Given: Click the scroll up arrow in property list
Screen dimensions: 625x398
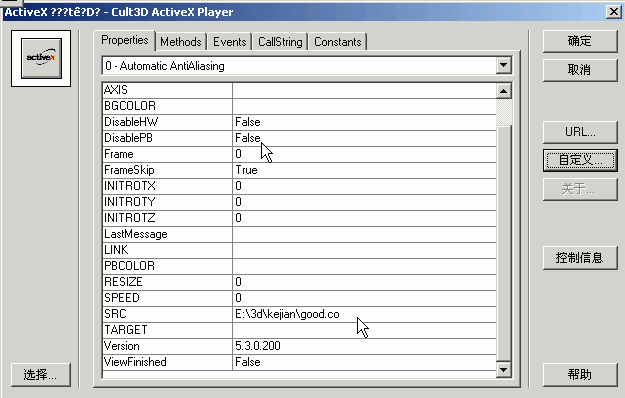Looking at the screenshot, I should [x=504, y=91].
